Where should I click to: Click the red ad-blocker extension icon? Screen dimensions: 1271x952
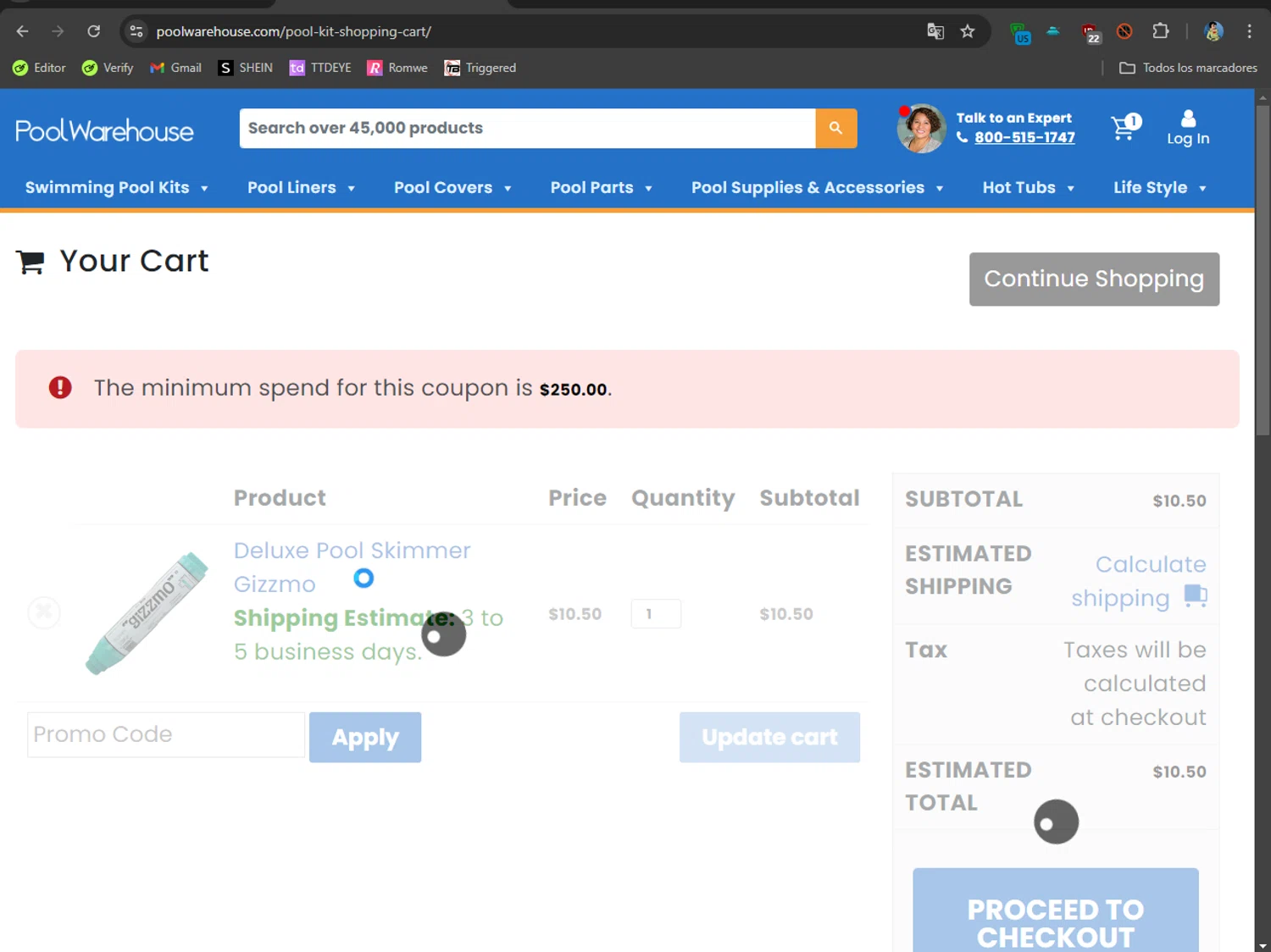1124,31
